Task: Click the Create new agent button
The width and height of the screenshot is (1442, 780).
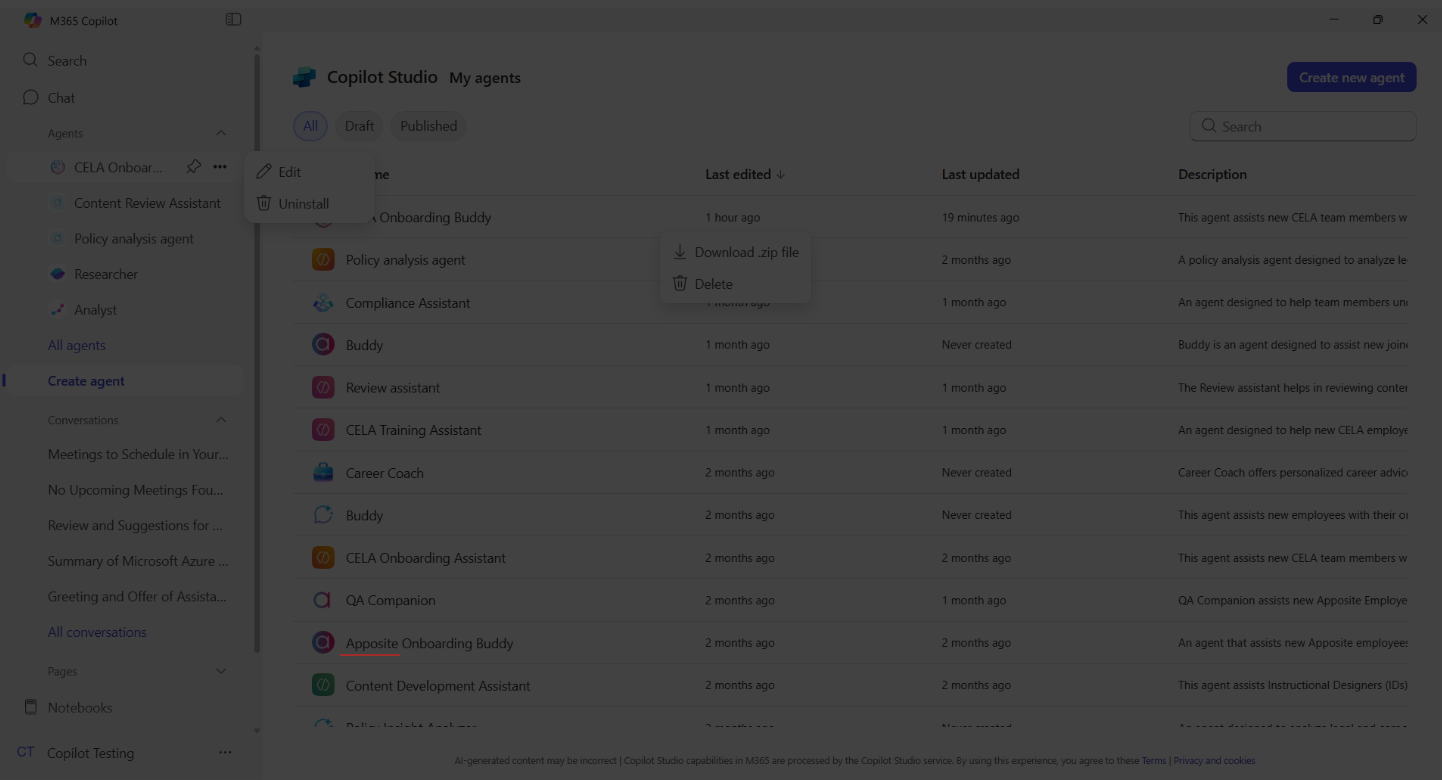Action: click(1351, 77)
